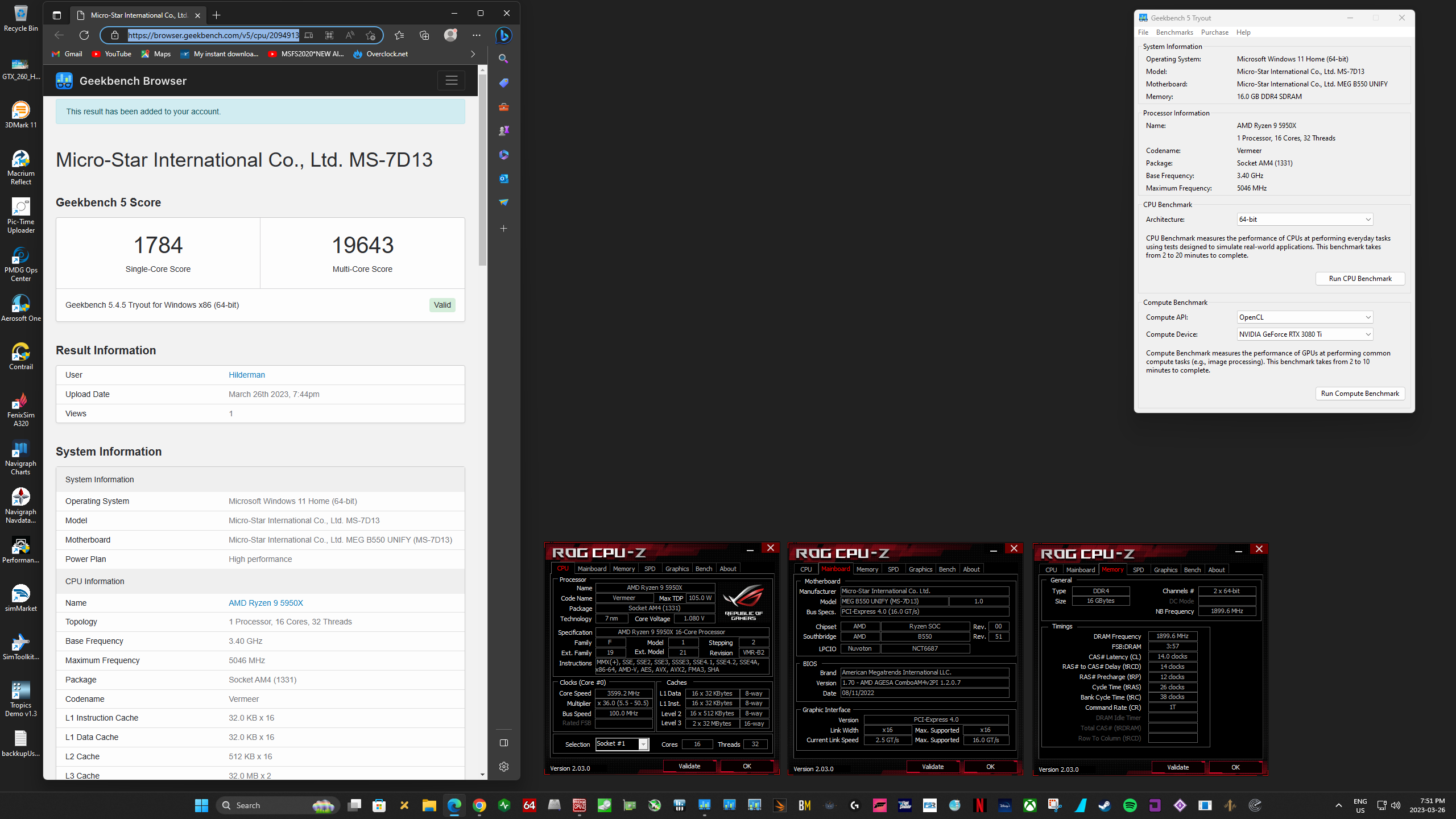Open Bing chat sidebar button
Image resolution: width=1456 pixels, height=819 pixels.
click(x=504, y=35)
